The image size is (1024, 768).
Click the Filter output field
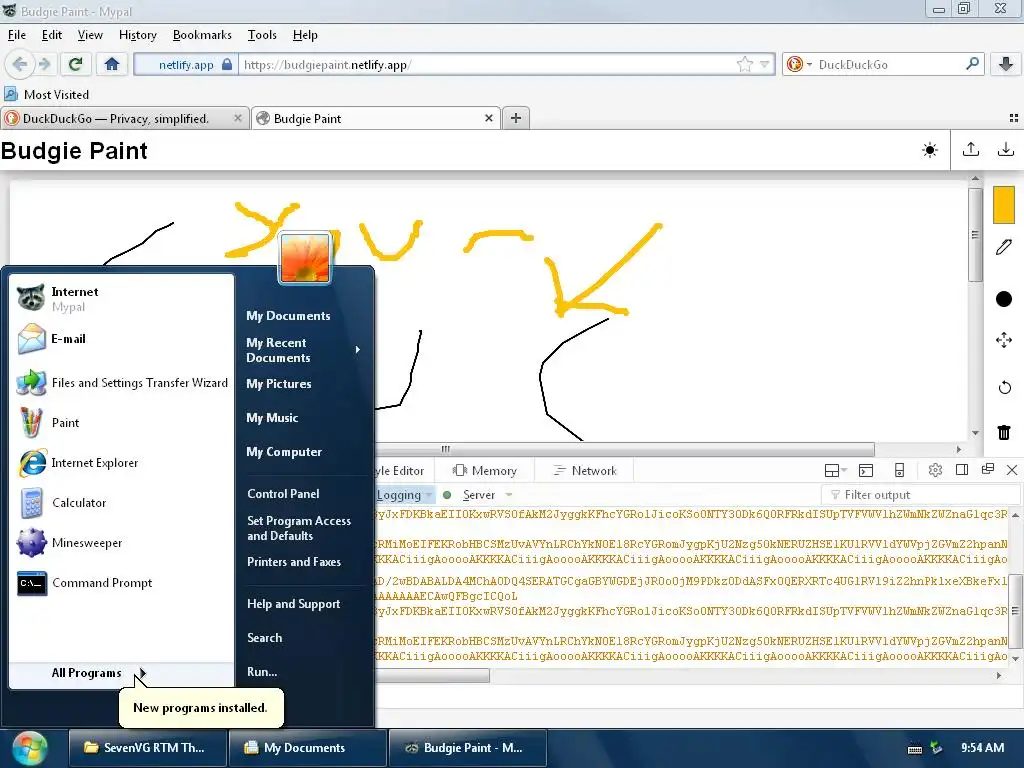click(920, 495)
